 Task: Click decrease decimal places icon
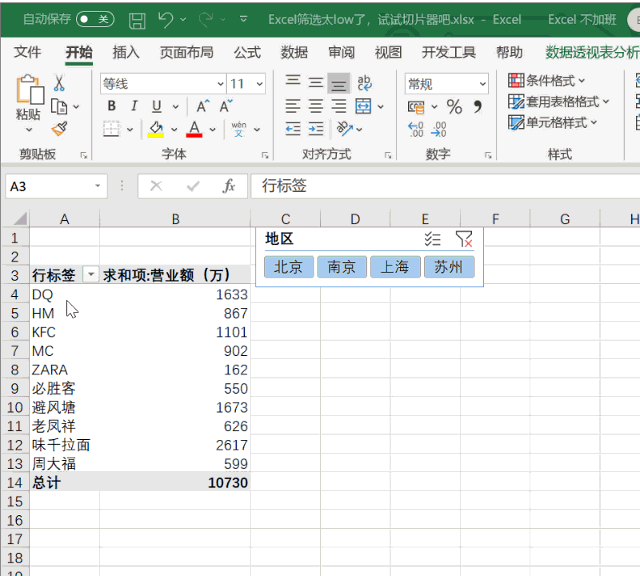point(439,129)
